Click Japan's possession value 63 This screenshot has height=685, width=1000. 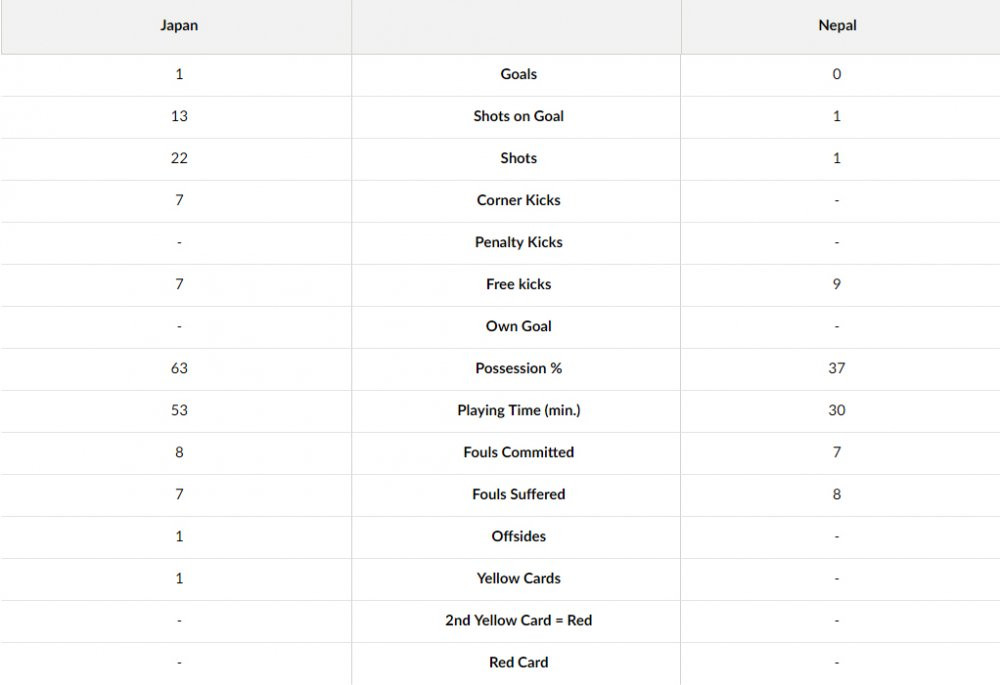click(x=179, y=368)
